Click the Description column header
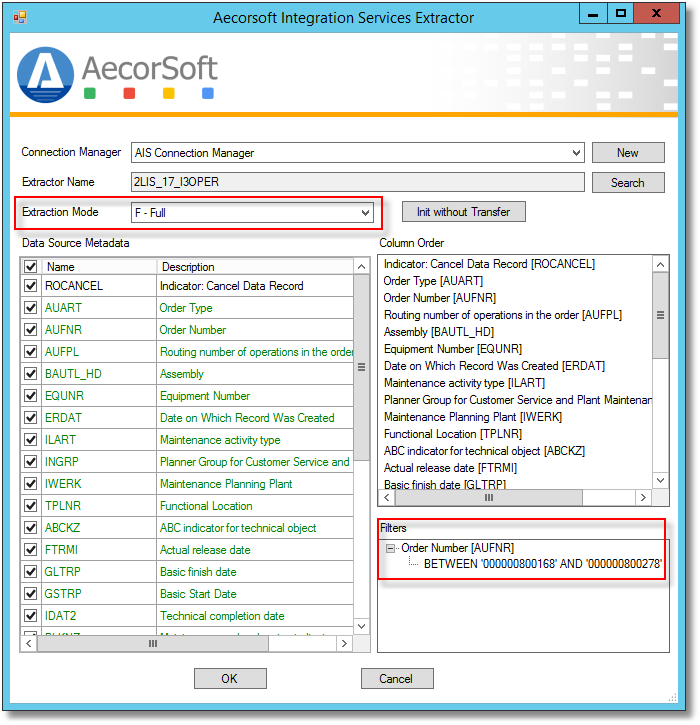 click(255, 267)
